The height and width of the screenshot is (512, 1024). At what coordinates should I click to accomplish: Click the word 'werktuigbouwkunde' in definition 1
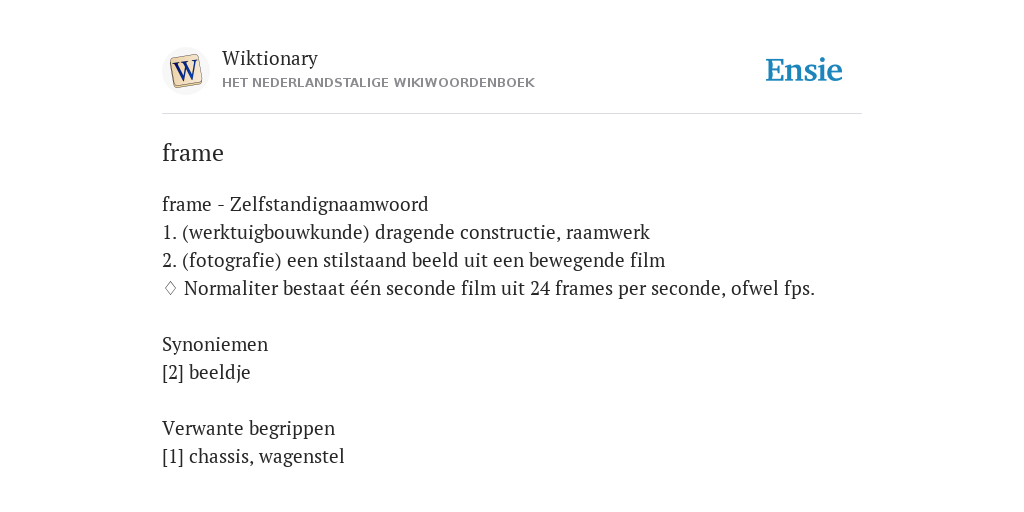276,232
